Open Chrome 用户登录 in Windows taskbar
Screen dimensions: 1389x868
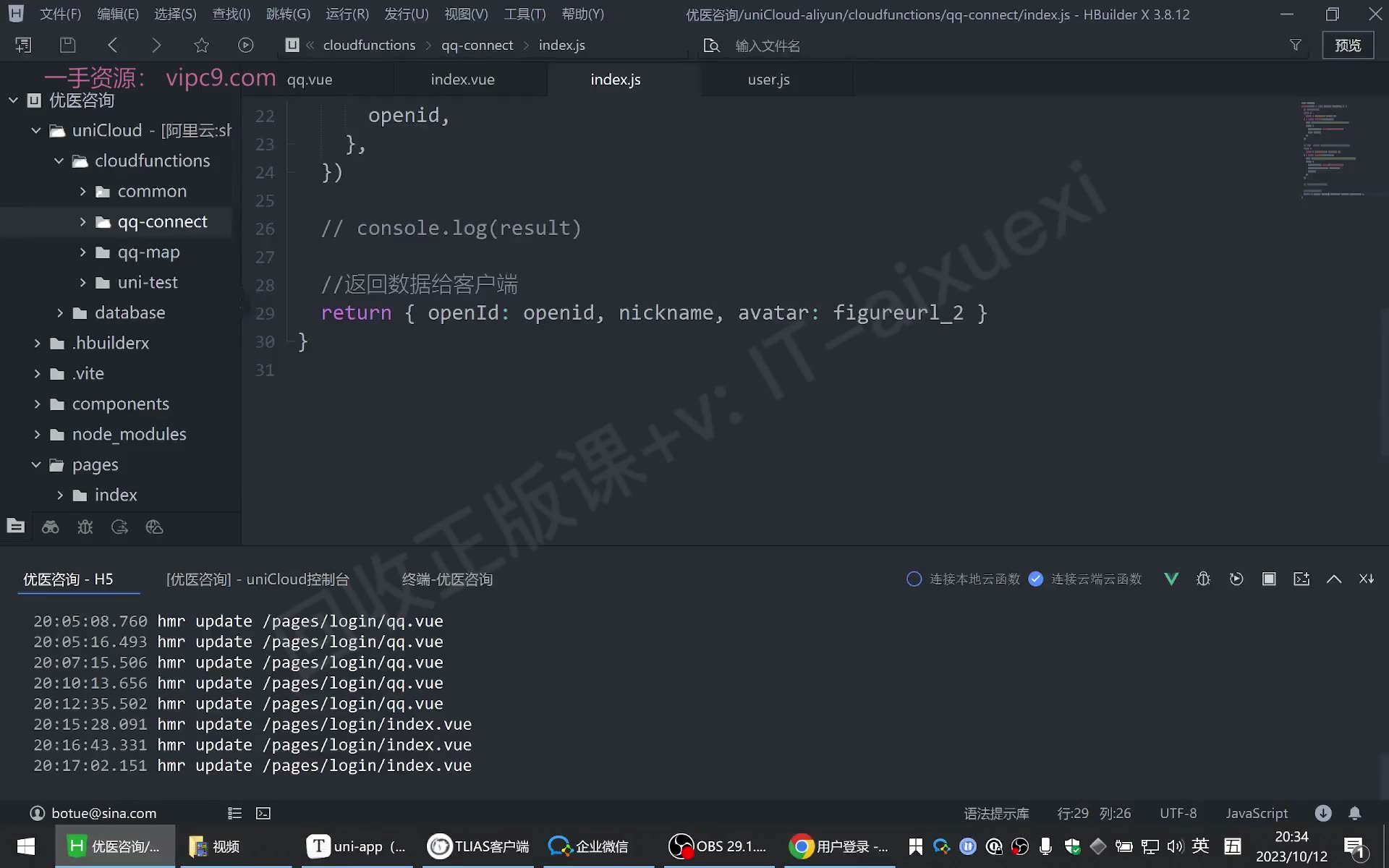[839, 846]
